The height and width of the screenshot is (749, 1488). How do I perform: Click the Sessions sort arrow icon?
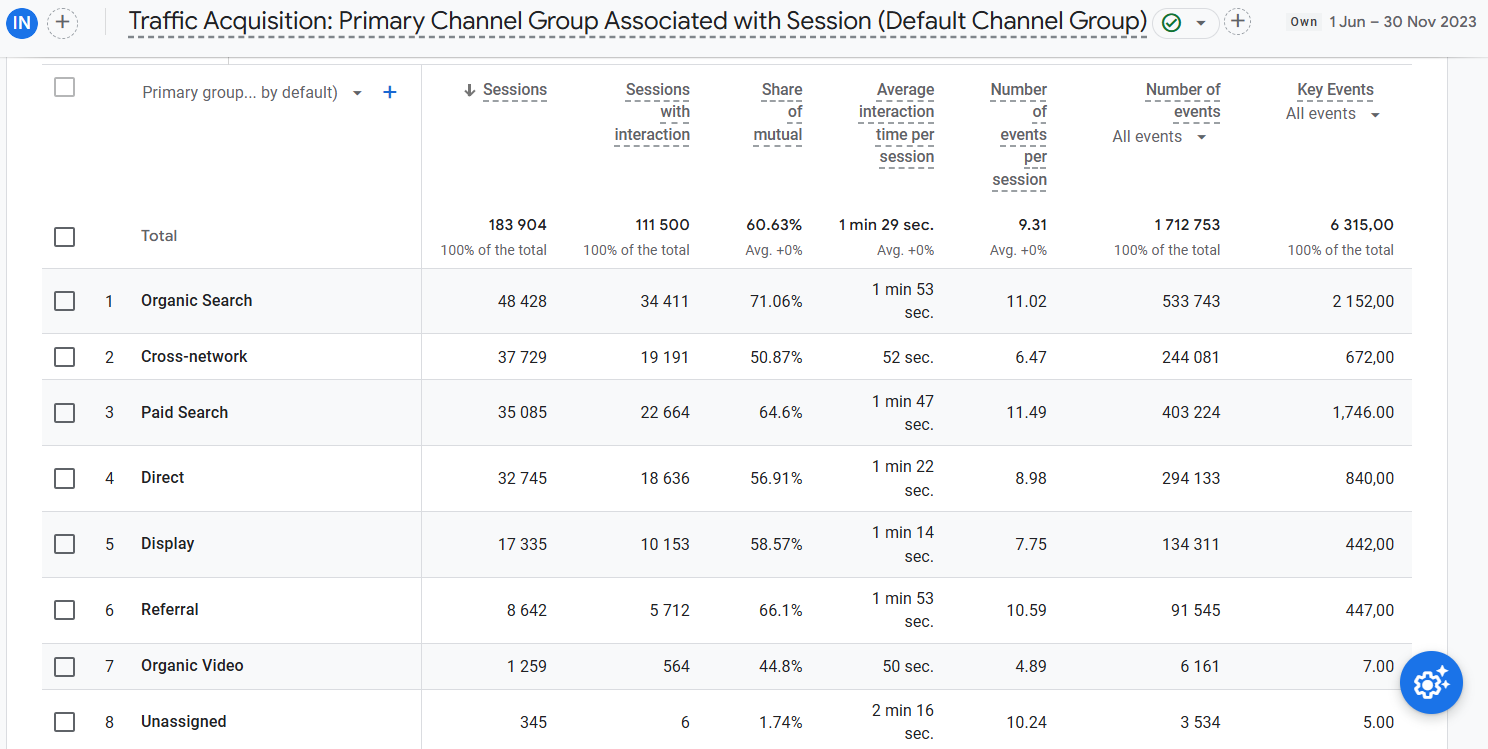[470, 90]
